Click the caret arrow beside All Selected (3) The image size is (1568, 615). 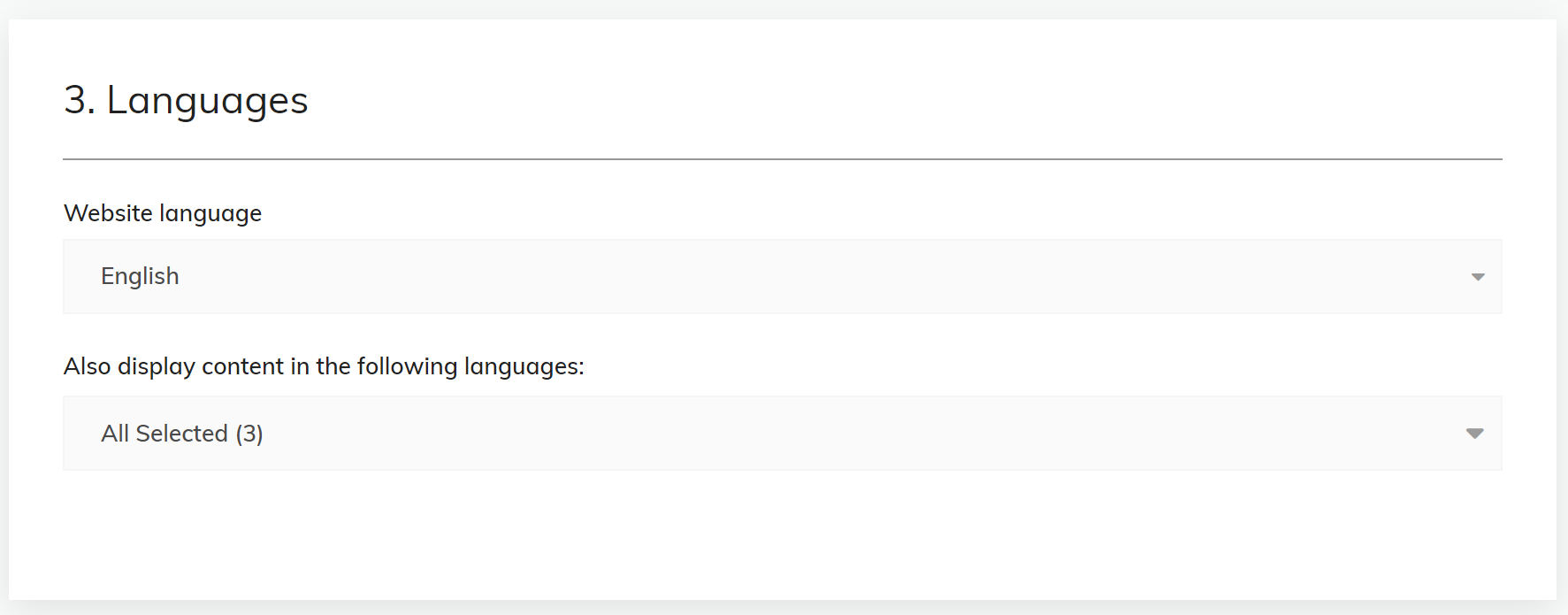tap(1474, 434)
